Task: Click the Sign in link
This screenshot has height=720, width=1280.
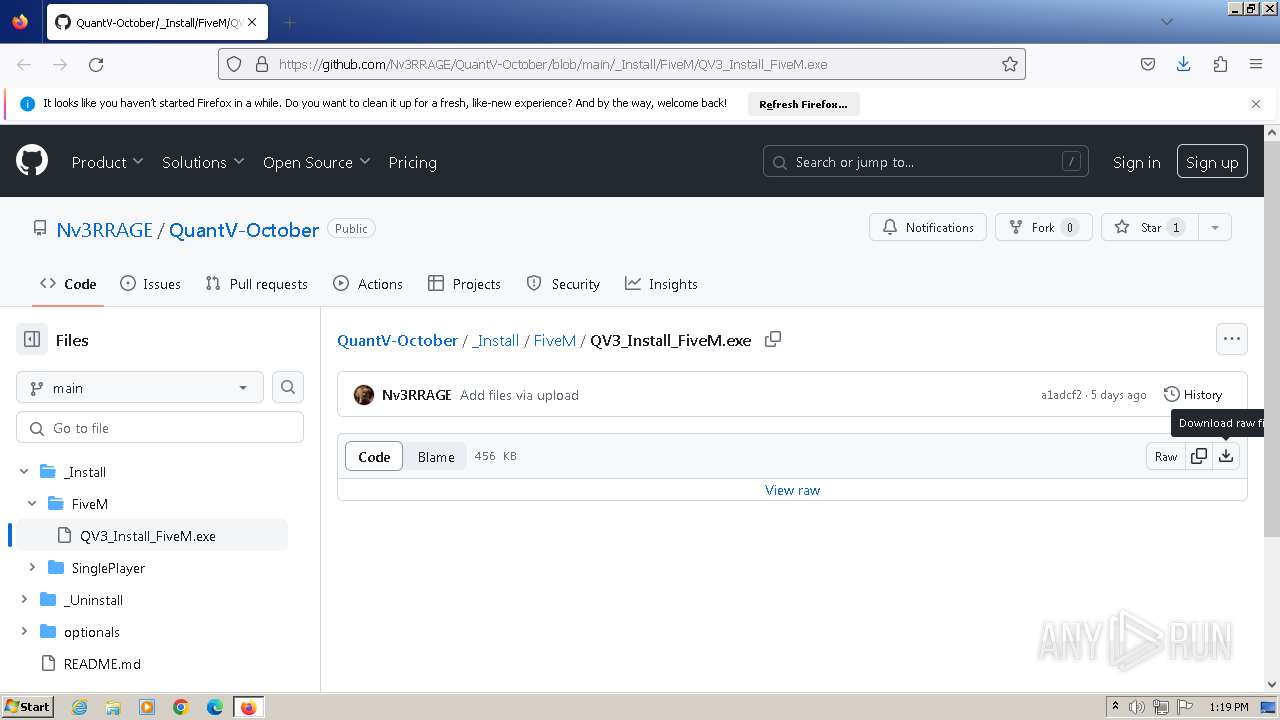Action: (x=1137, y=162)
